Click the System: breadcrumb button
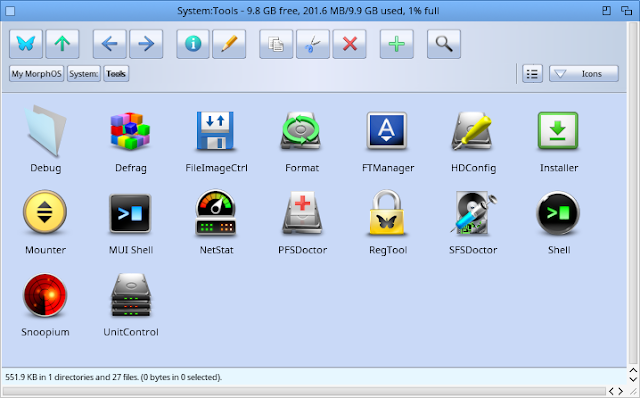 pyautogui.click(x=84, y=74)
